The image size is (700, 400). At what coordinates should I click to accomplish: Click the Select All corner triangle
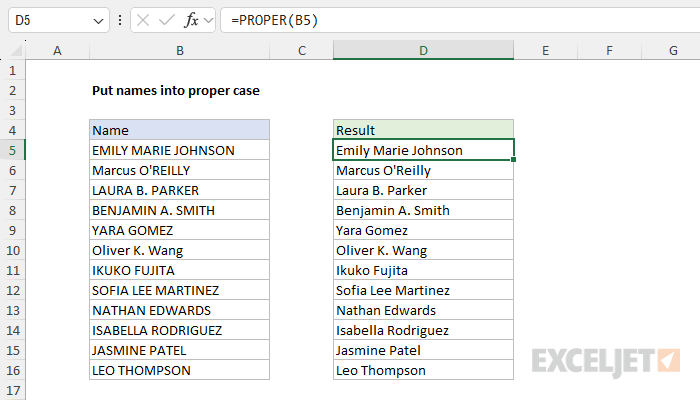tap(16, 51)
